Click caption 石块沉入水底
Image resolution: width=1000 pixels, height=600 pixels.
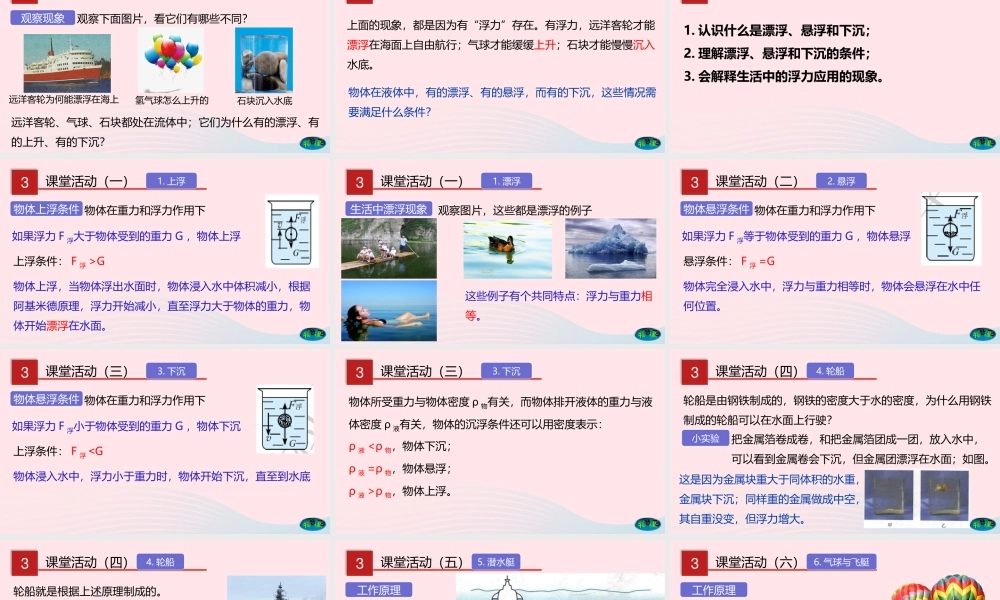point(265,101)
